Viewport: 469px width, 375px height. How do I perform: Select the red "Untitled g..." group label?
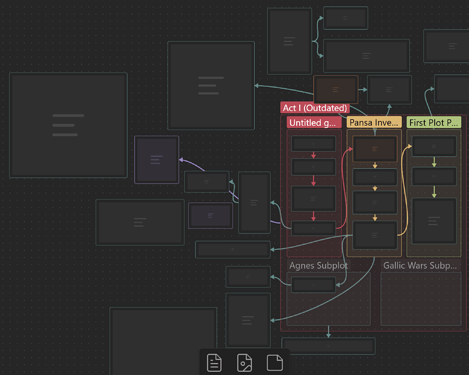pos(314,123)
